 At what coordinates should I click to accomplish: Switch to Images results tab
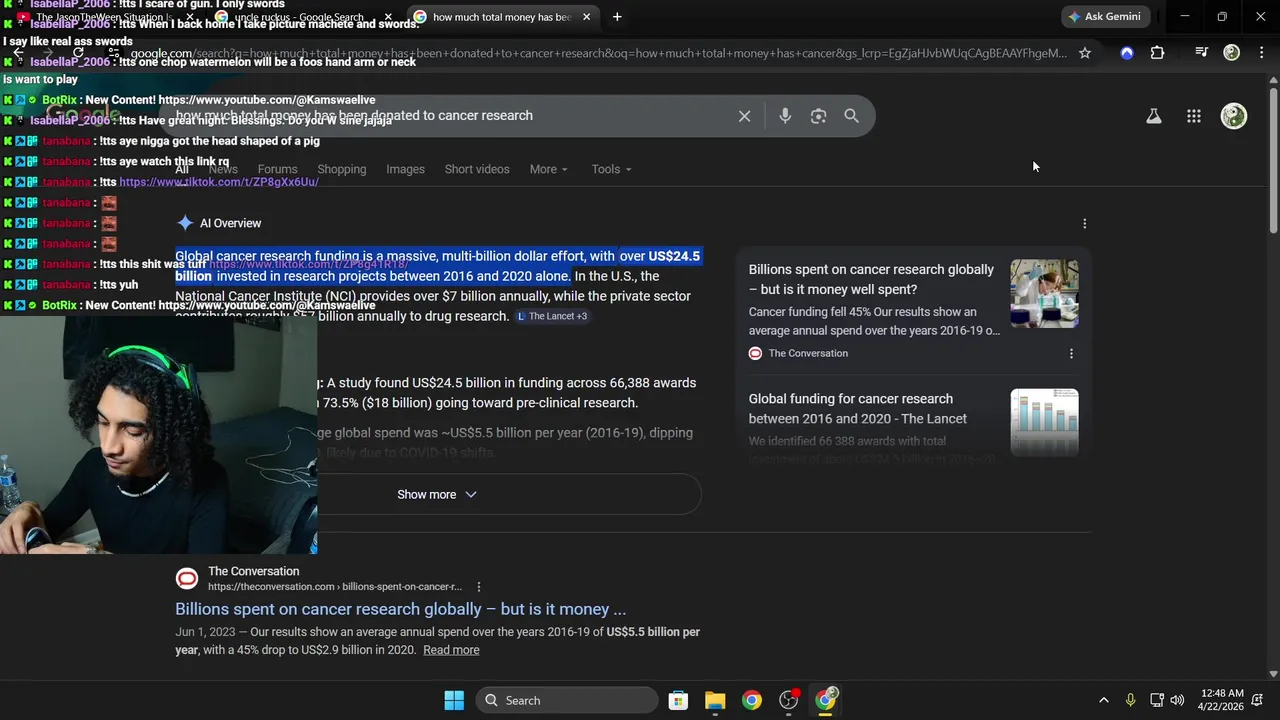click(405, 169)
